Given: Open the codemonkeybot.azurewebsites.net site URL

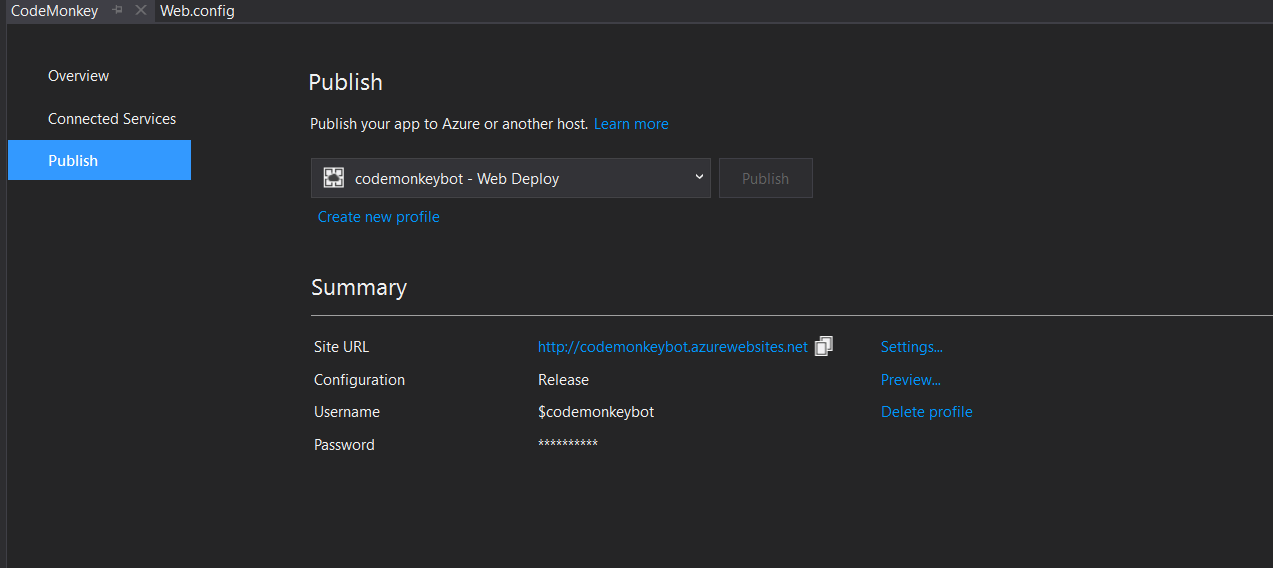Looking at the screenshot, I should point(672,347).
